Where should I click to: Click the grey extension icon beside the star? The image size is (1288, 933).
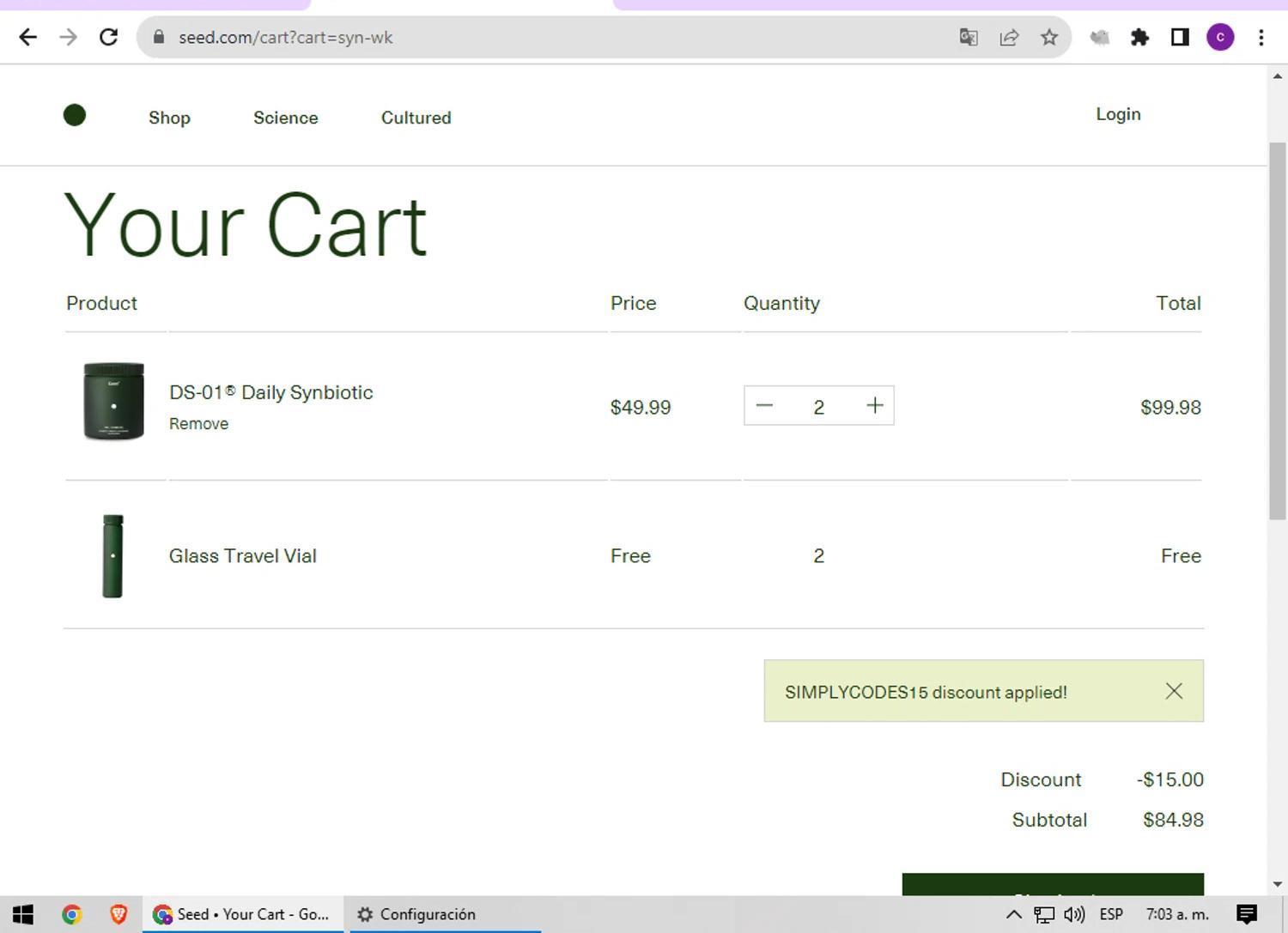point(1099,37)
